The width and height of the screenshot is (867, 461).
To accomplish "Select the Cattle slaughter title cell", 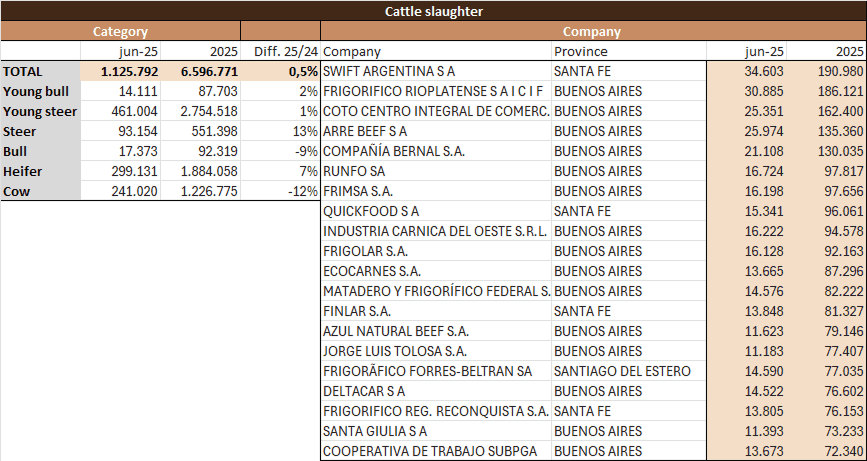I will click(434, 11).
